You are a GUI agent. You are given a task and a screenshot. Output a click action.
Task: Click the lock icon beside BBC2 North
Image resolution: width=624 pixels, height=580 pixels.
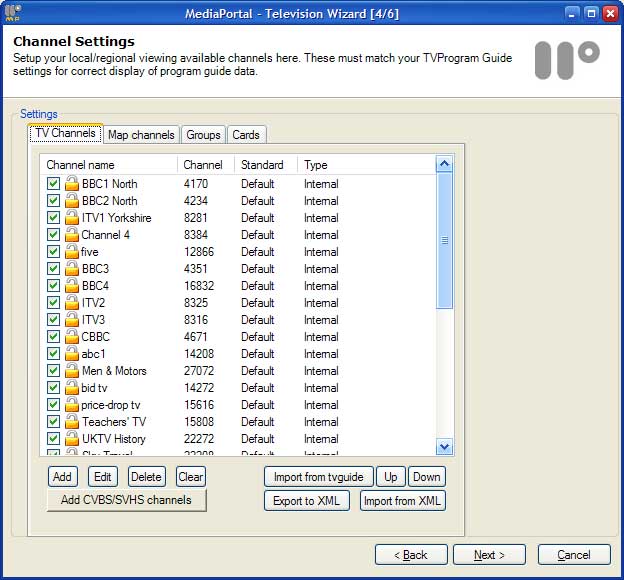(72, 201)
